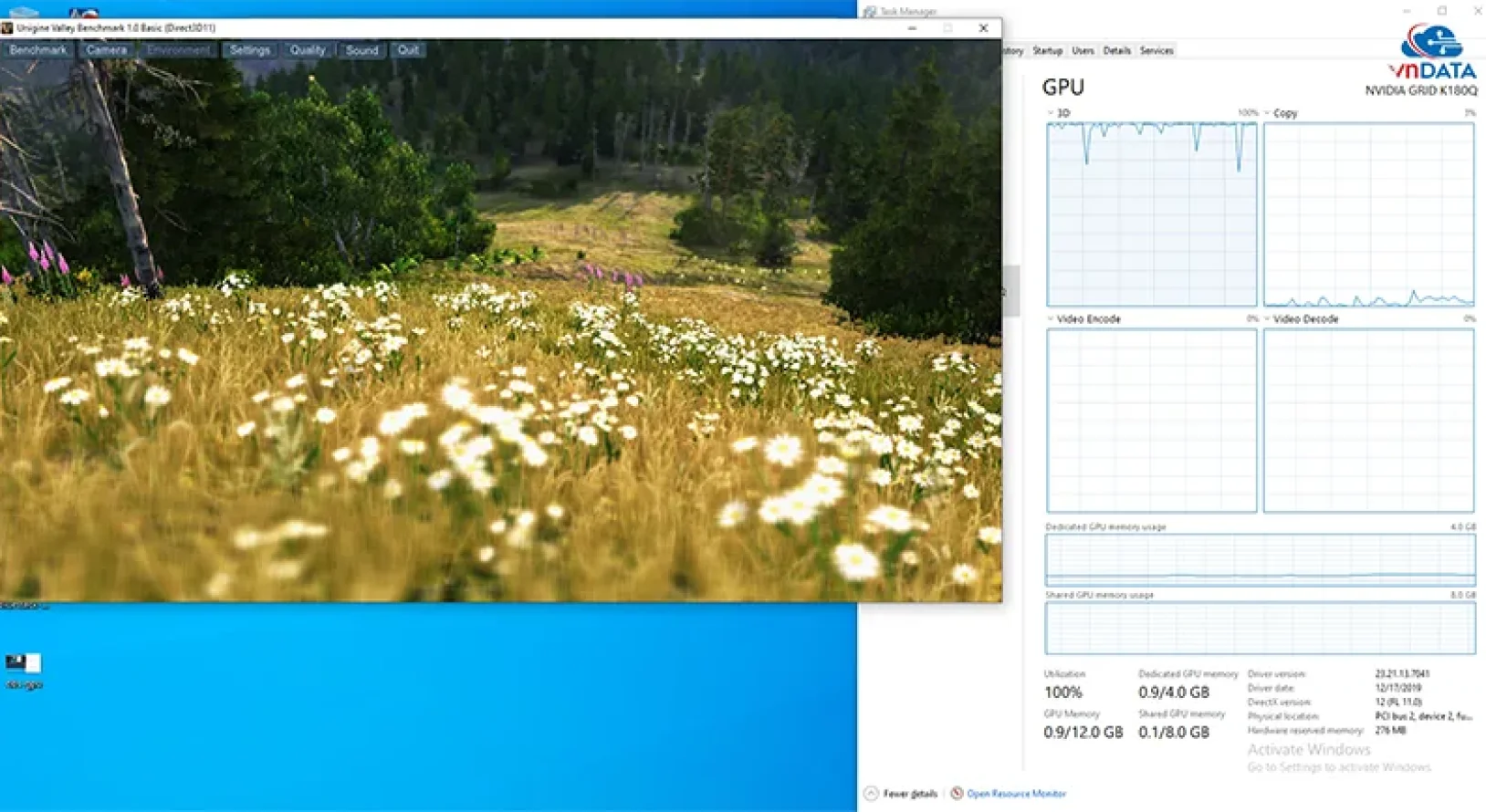
Task: Click the DirectX version label
Action: pos(1280,703)
